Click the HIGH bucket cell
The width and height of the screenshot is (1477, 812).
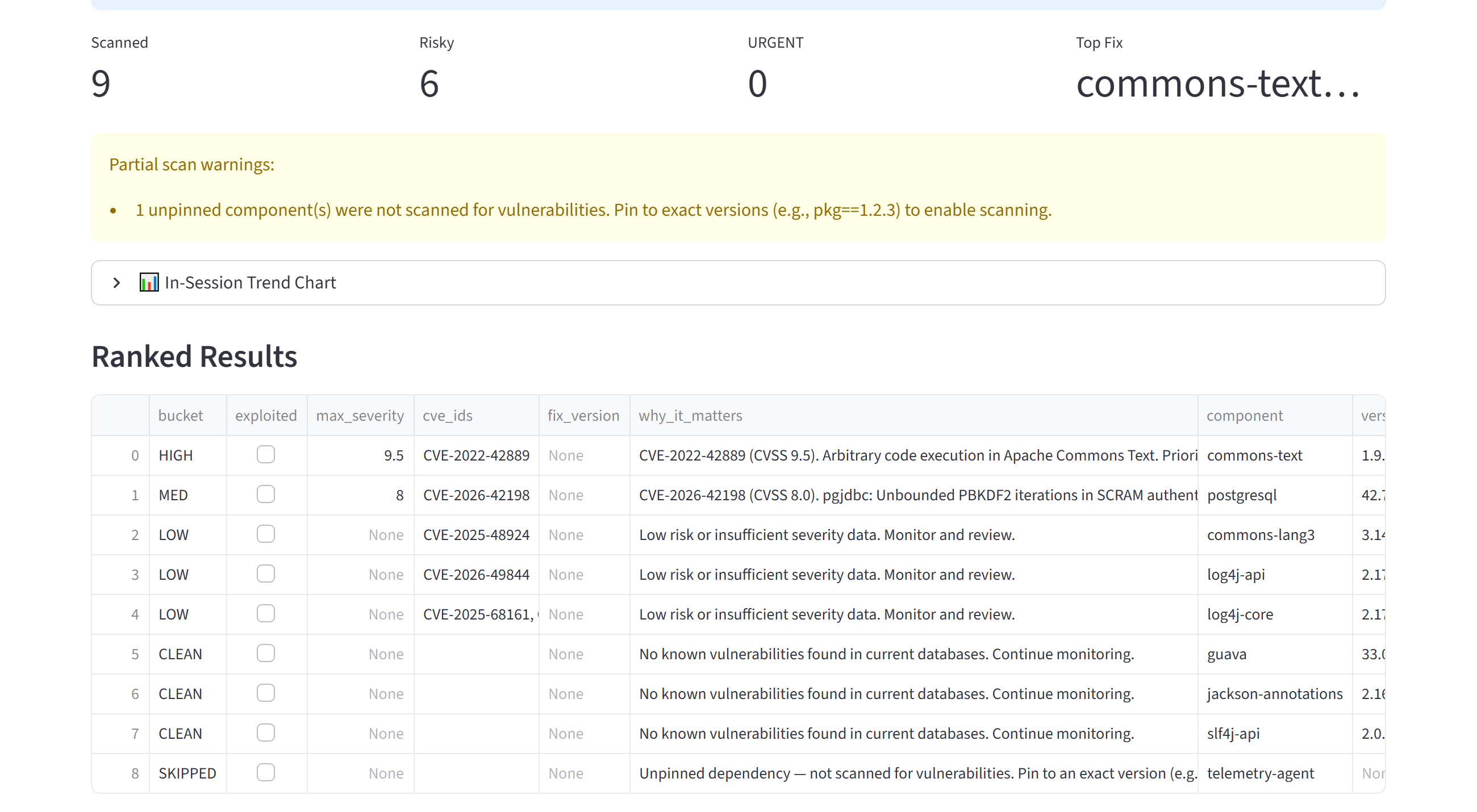tap(187, 455)
